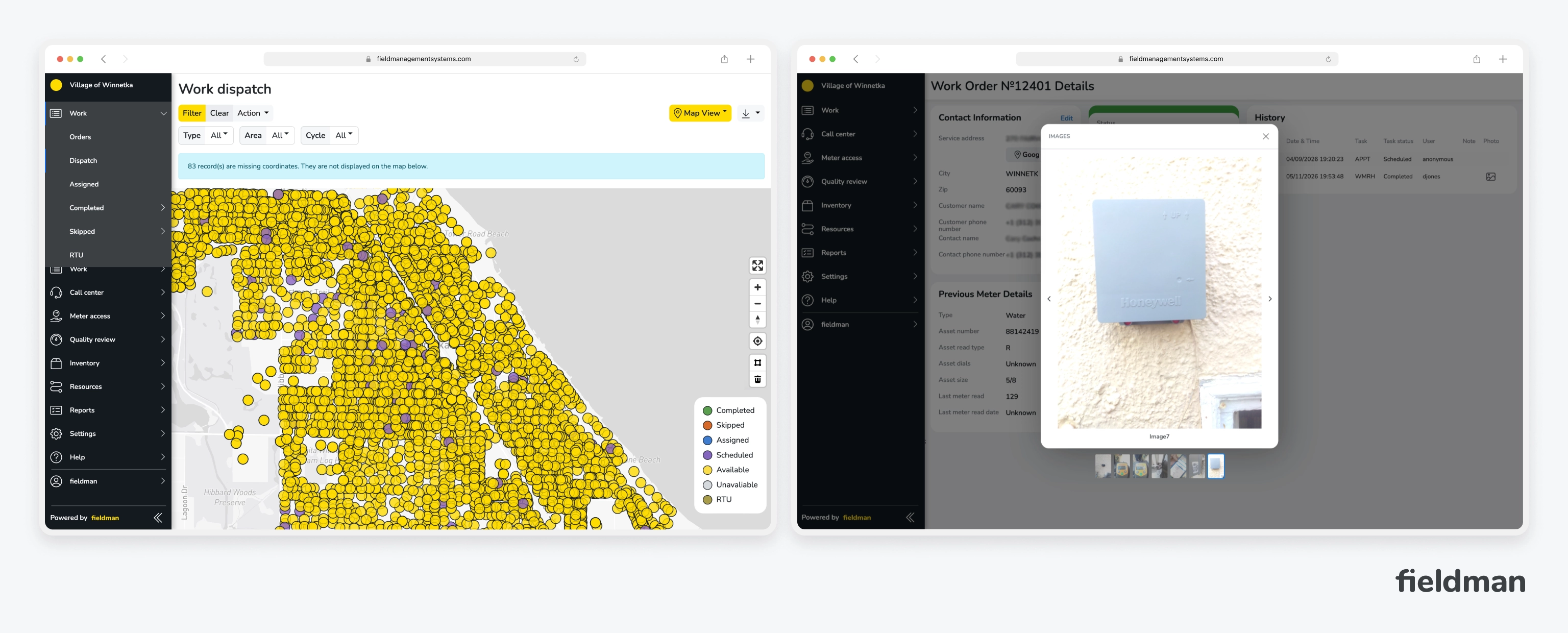Delete drawn shape with trash tool
Image resolution: width=1568 pixels, height=633 pixels.
click(x=757, y=379)
